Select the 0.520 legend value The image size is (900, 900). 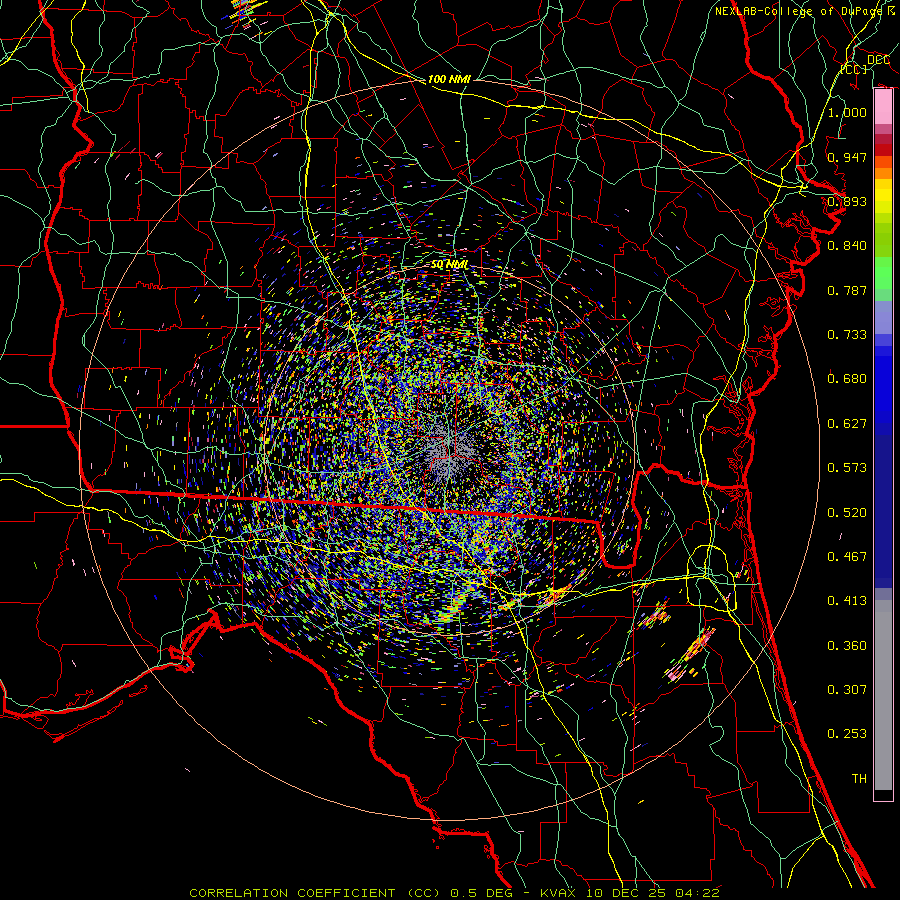pos(847,513)
